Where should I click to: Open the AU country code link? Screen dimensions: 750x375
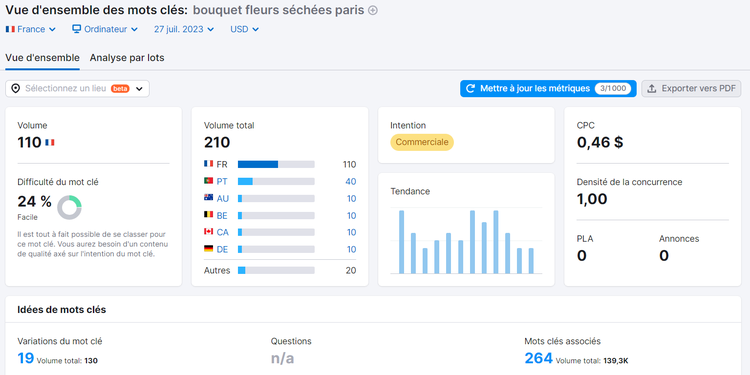(222, 199)
